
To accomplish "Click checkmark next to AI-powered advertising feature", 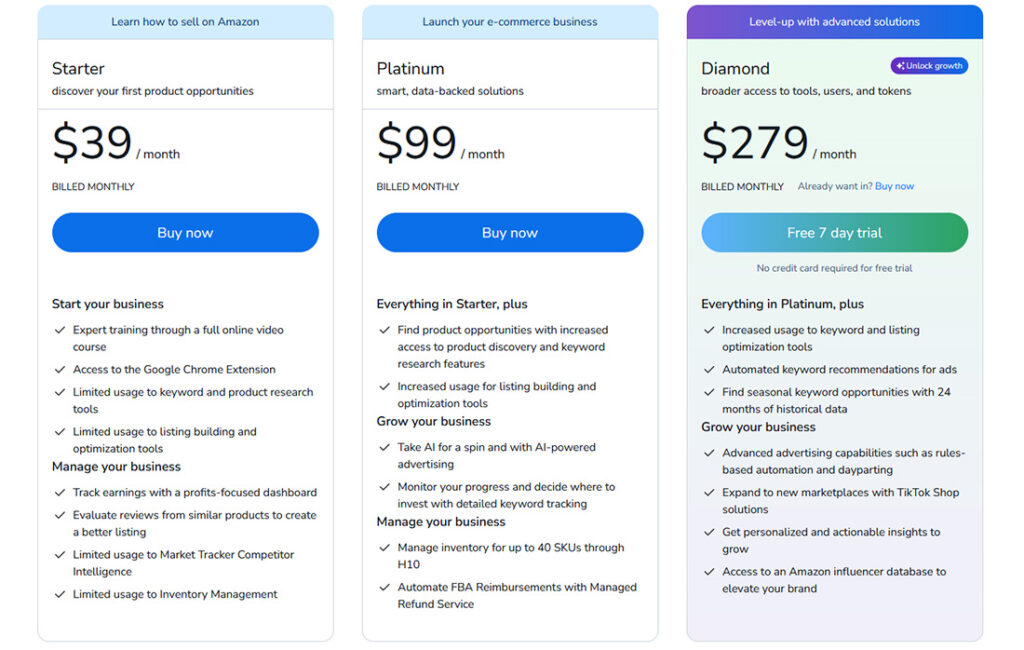I will [385, 447].
